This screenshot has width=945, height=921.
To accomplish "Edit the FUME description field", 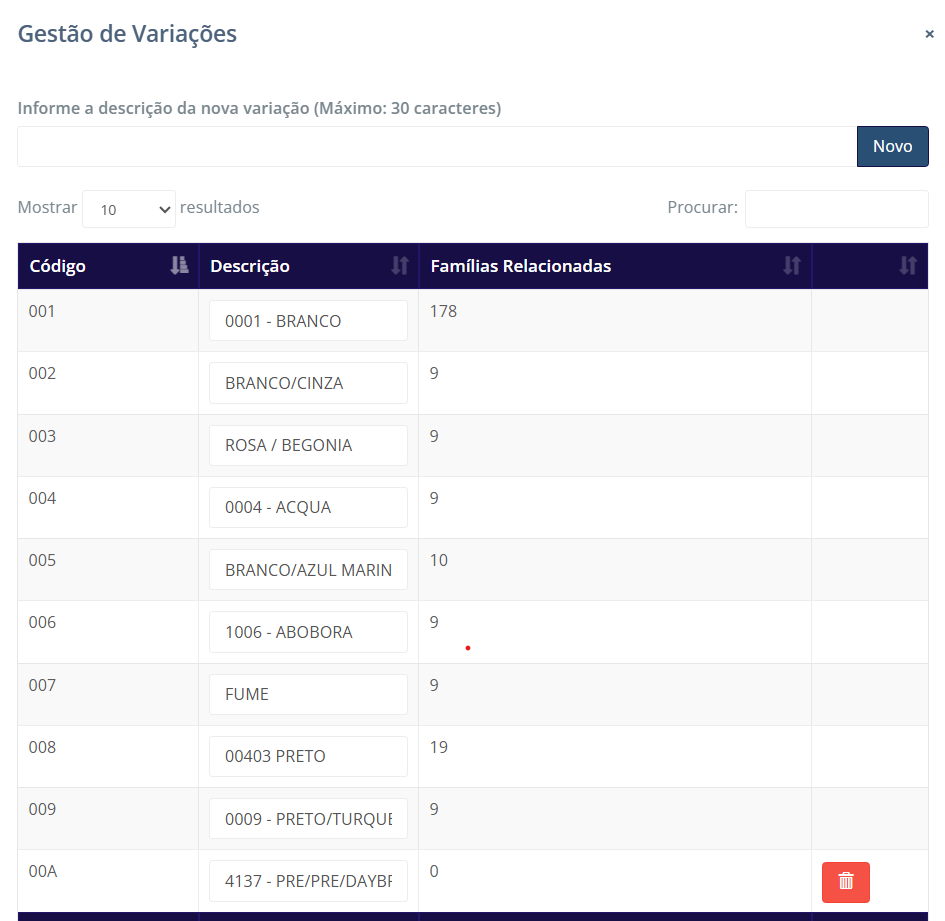I will 308,694.
